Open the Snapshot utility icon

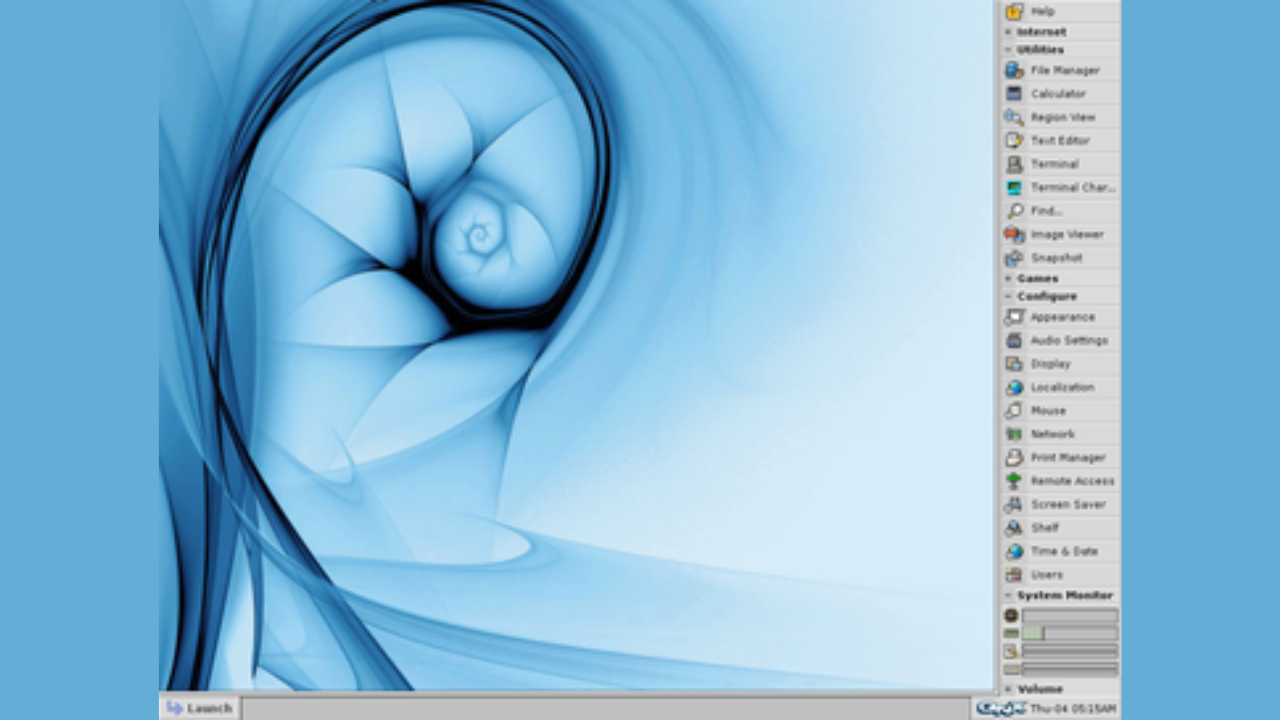(1014, 258)
